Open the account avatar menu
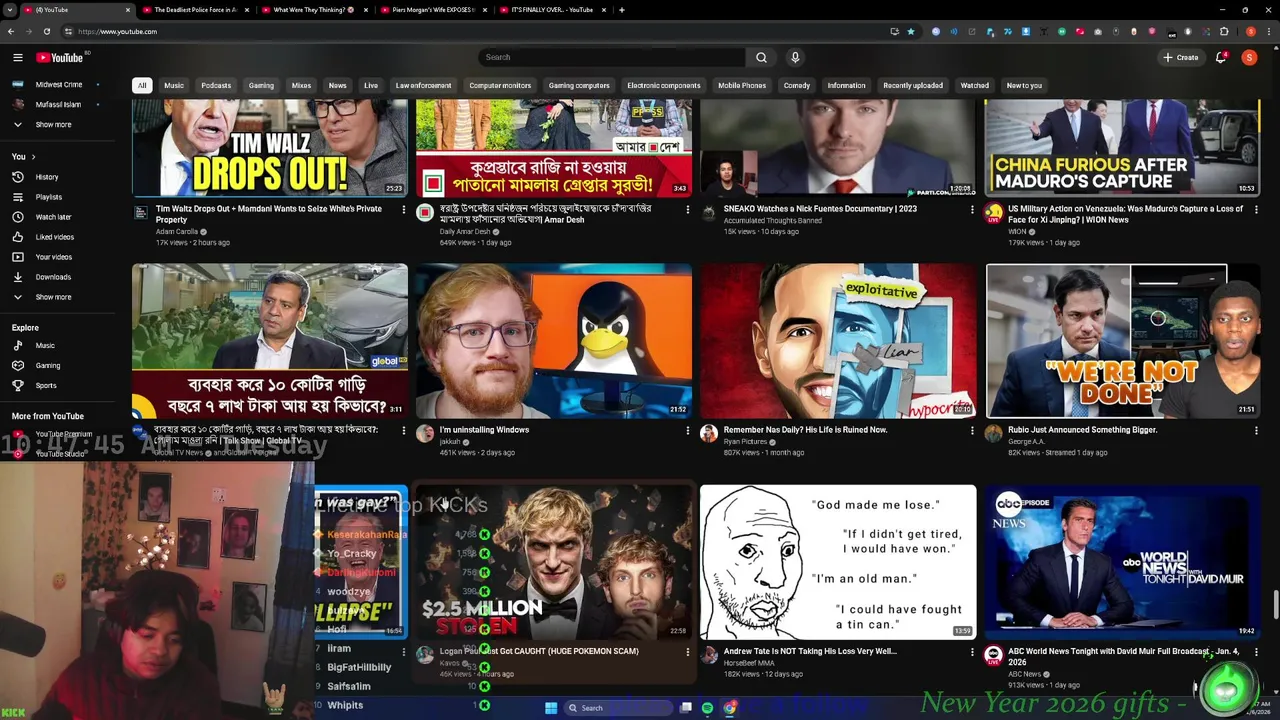The height and width of the screenshot is (720, 1280). (x=1249, y=57)
